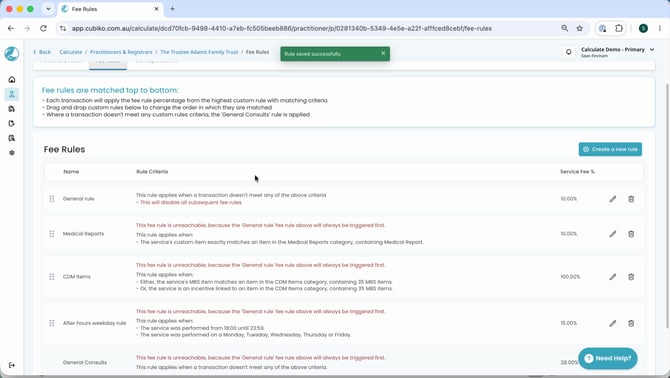Image resolution: width=670 pixels, height=378 pixels.
Task: Dismiss the Rule saved successfully notification
Action: point(383,53)
